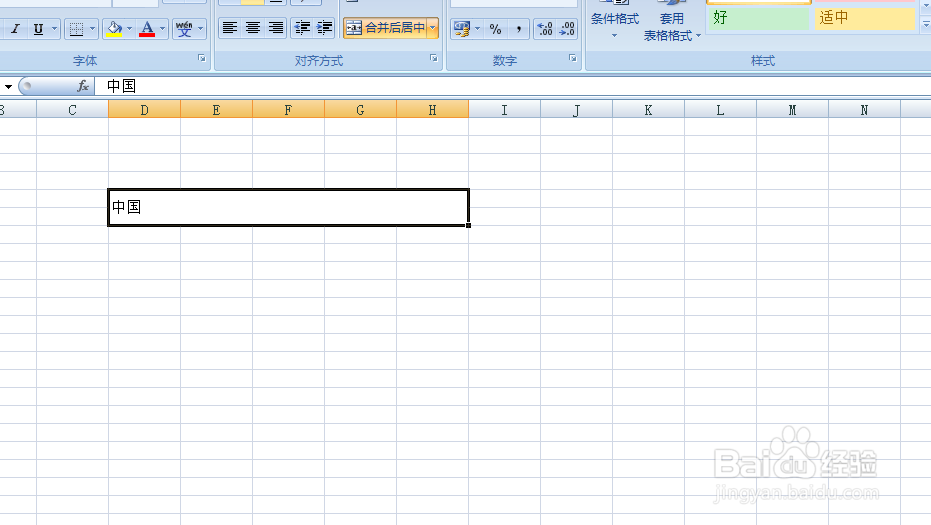Increase decimal places
This screenshot has width=931, height=525.
tap(544, 29)
